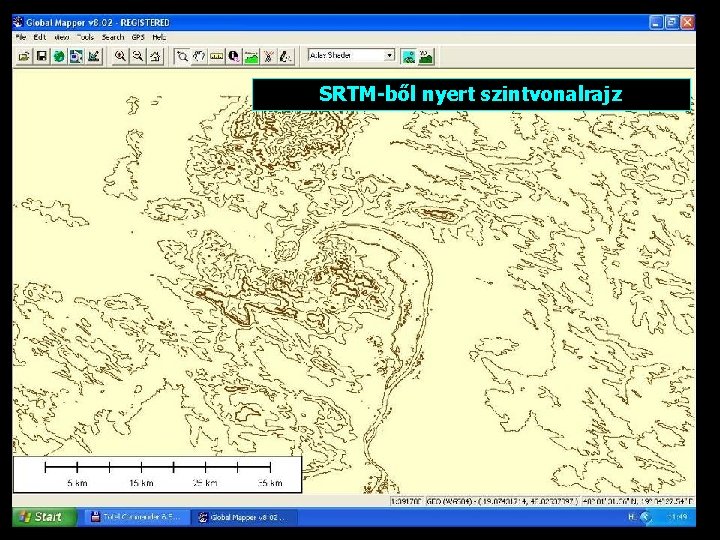Toggle the water display icon beside shader dropdown

coord(408,56)
